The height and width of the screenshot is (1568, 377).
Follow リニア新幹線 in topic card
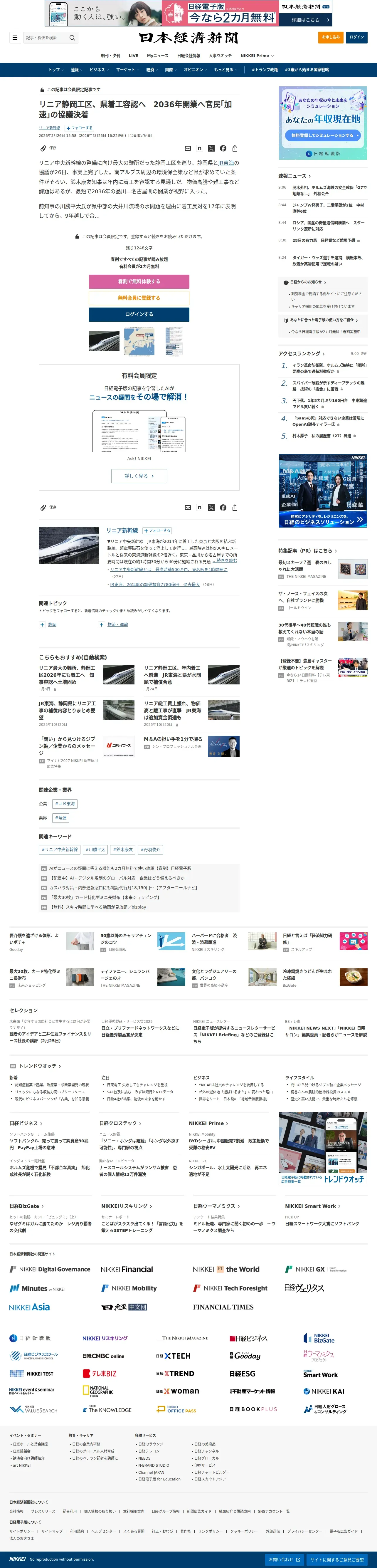point(157,530)
